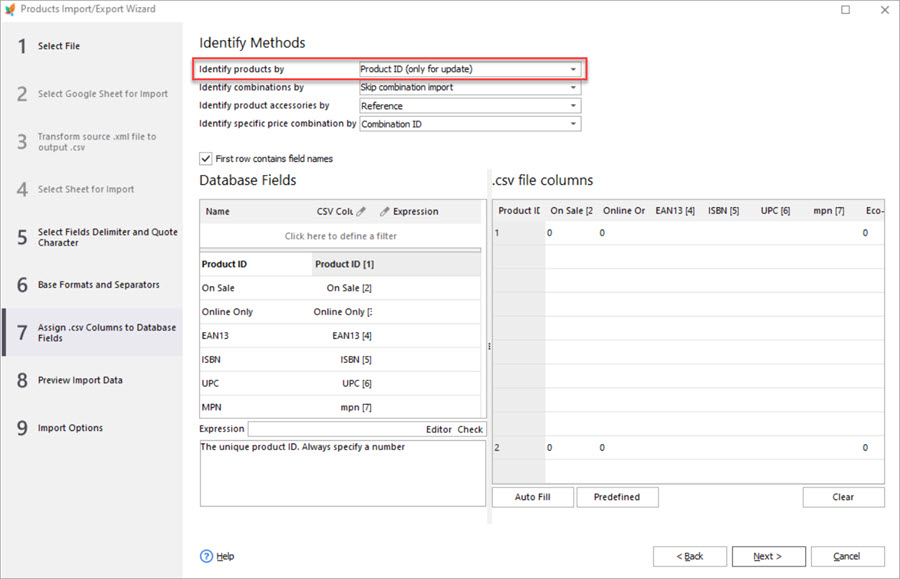Click the pencil icon beside Expression header

click(x=385, y=212)
